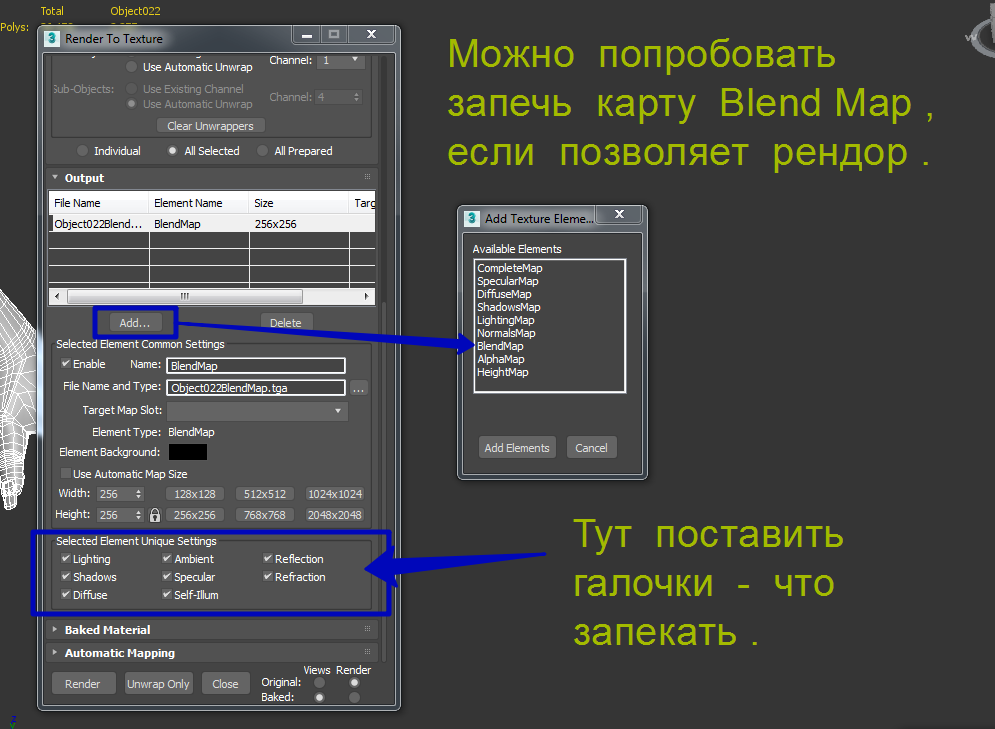Check Use Automatic Map Size
Viewport: 995px width, 729px height.
point(66,474)
